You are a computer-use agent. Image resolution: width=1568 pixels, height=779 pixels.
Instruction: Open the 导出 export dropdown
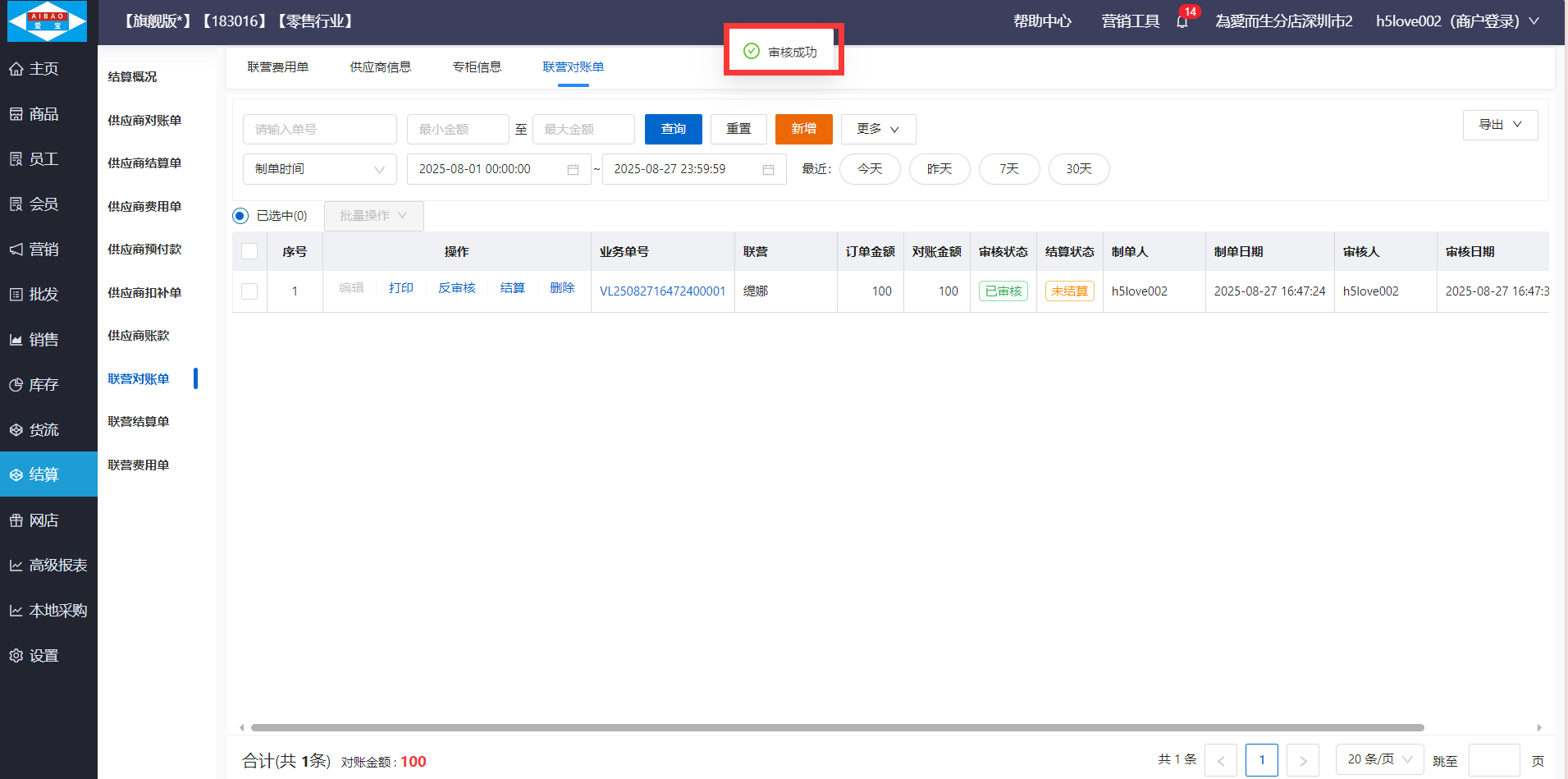tap(1499, 125)
